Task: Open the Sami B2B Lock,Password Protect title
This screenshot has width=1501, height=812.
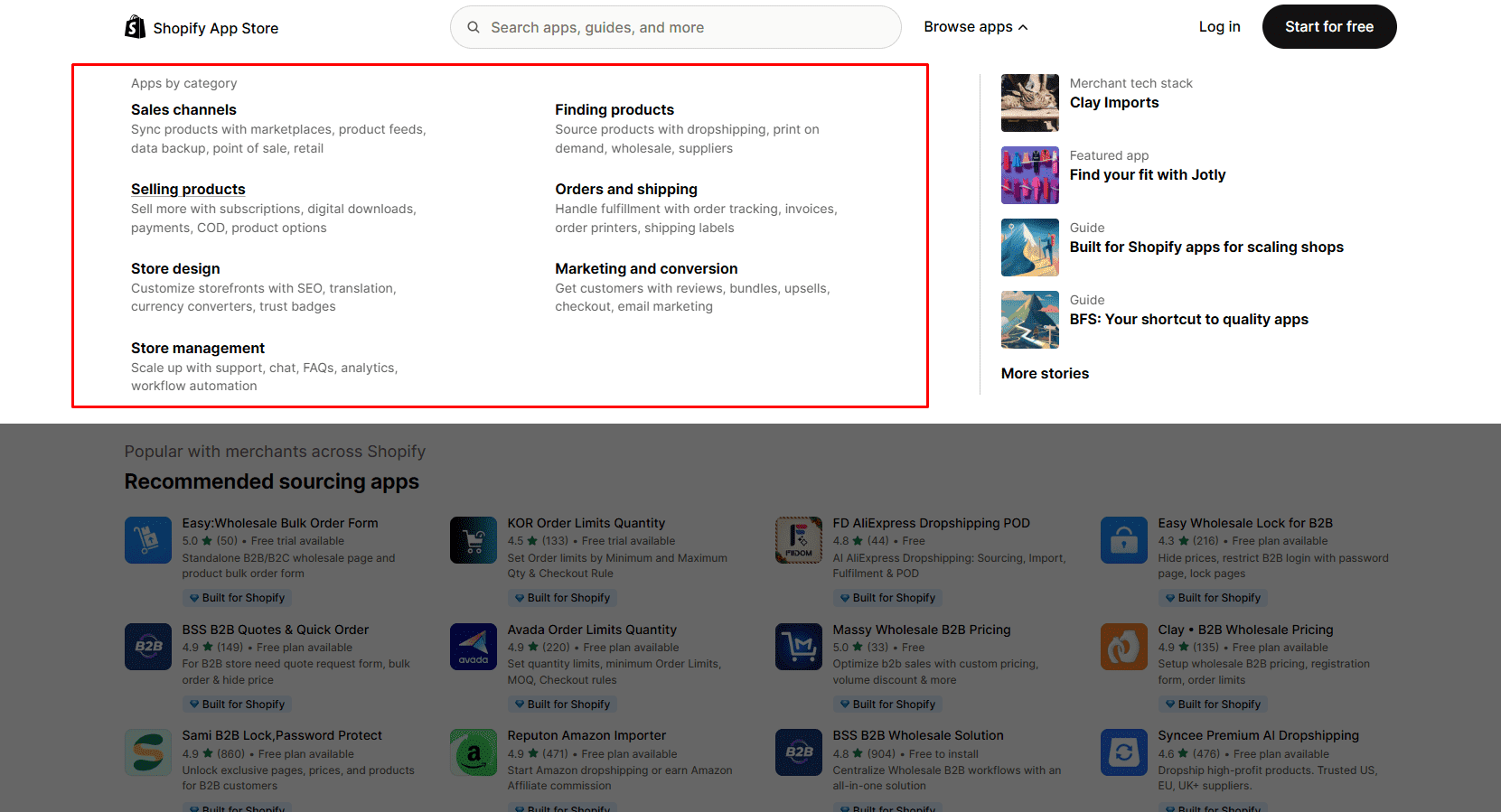Action: pos(282,735)
